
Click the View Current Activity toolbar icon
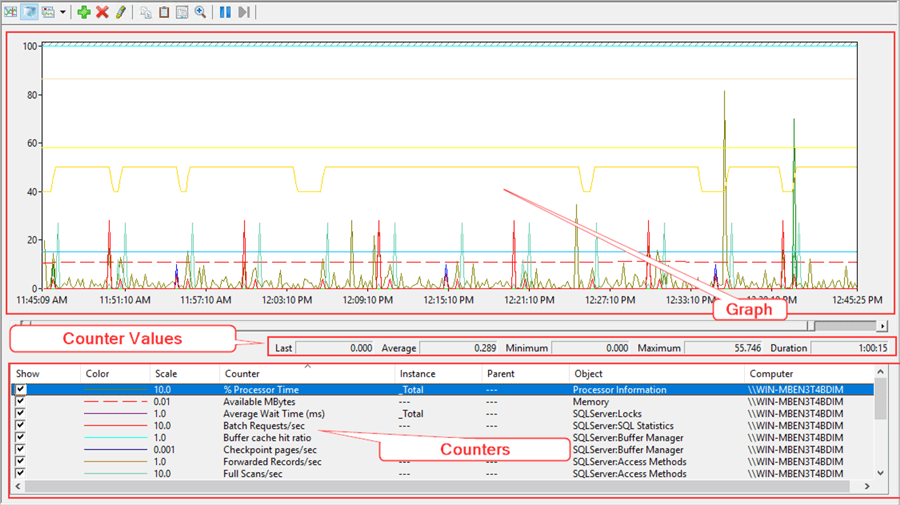10,12
